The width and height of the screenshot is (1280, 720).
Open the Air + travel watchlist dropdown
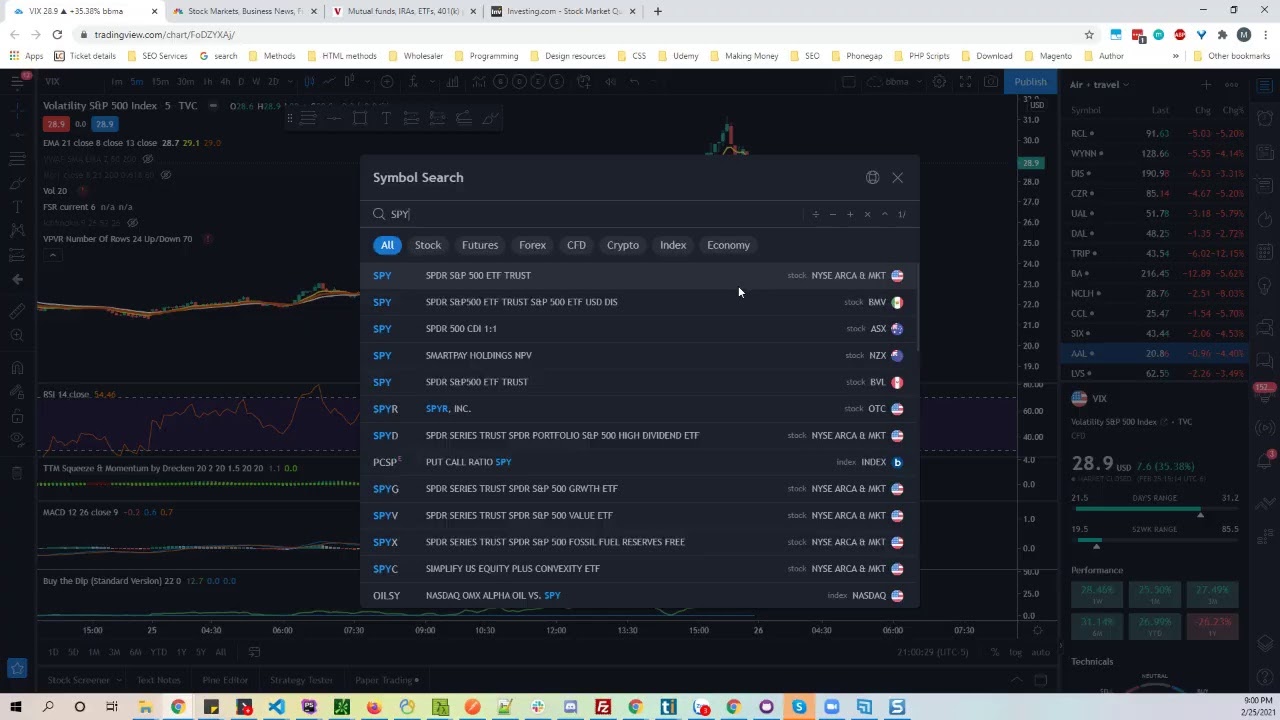(1099, 84)
